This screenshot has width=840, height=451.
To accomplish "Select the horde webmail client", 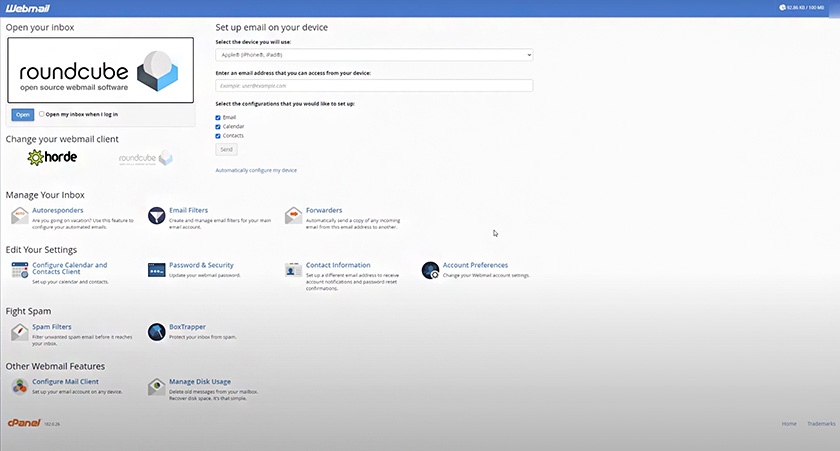I will 52,157.
